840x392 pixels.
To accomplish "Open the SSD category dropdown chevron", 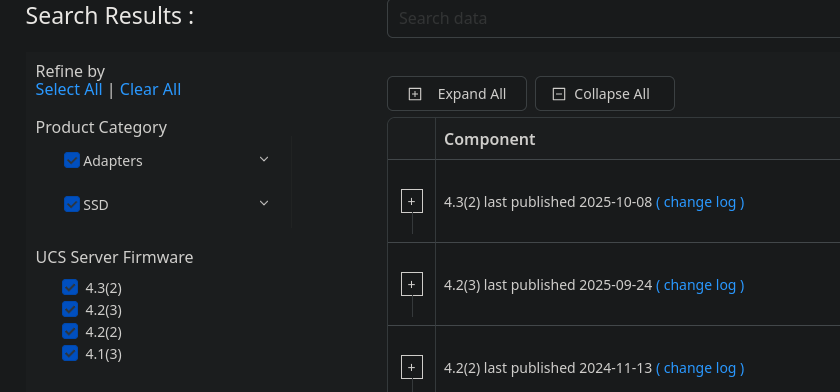I will tap(264, 203).
